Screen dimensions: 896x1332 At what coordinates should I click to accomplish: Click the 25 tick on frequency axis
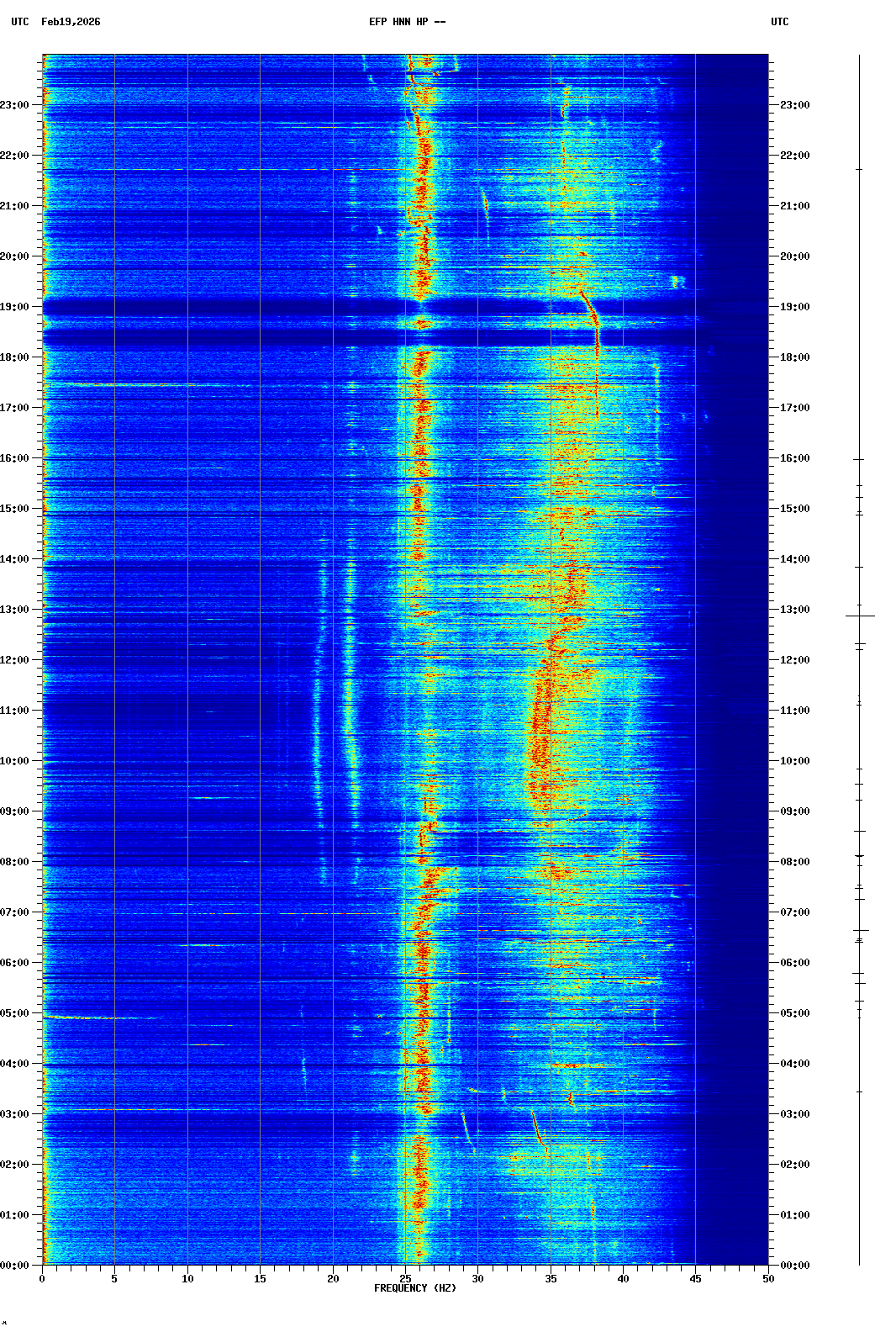[x=405, y=1279]
